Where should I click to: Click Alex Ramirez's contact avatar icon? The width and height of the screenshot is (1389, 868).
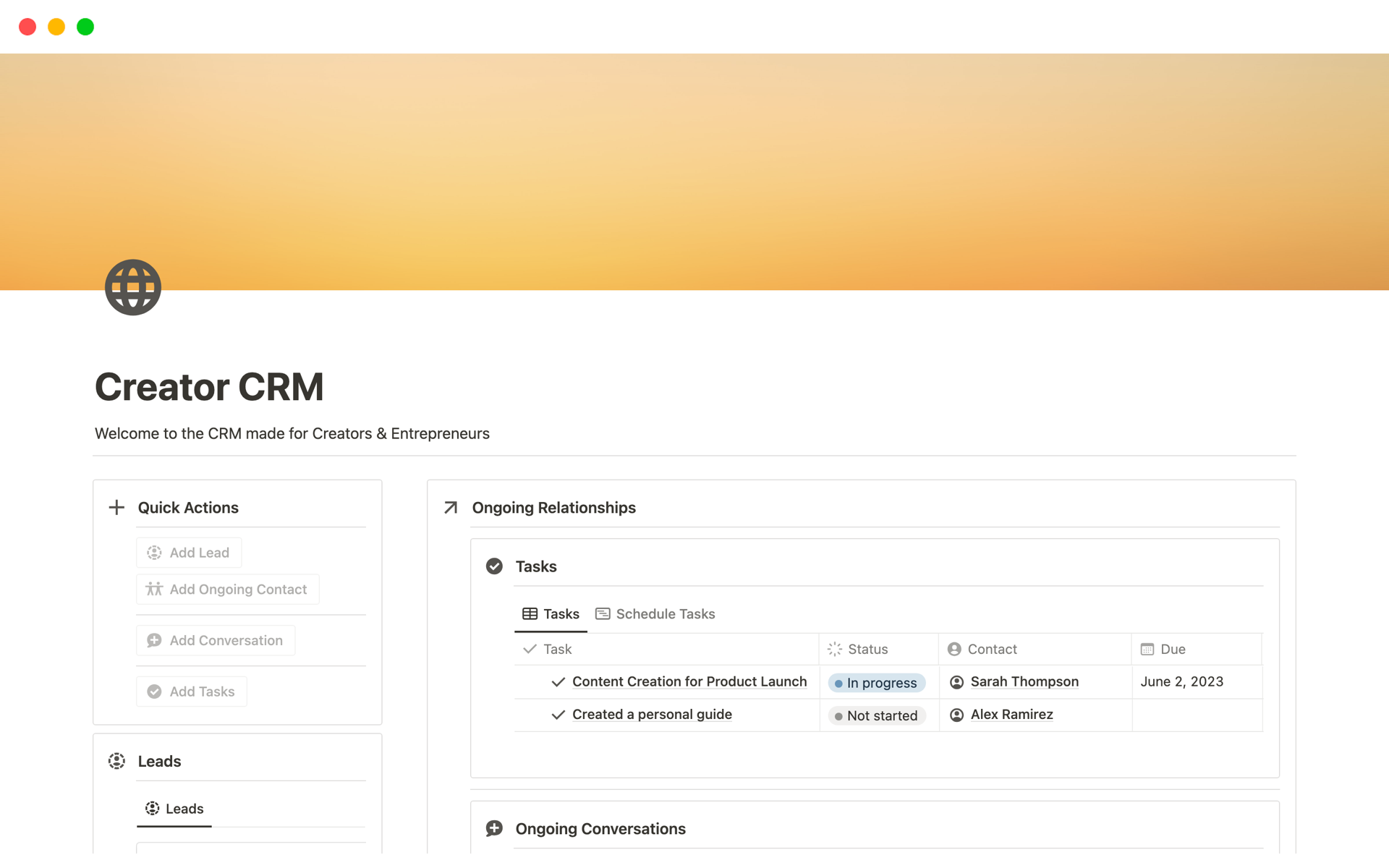[x=956, y=715]
